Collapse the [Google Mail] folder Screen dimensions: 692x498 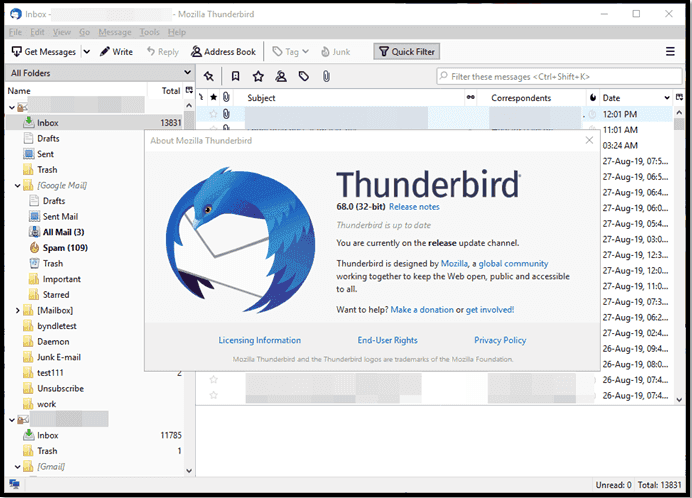(x=17, y=185)
